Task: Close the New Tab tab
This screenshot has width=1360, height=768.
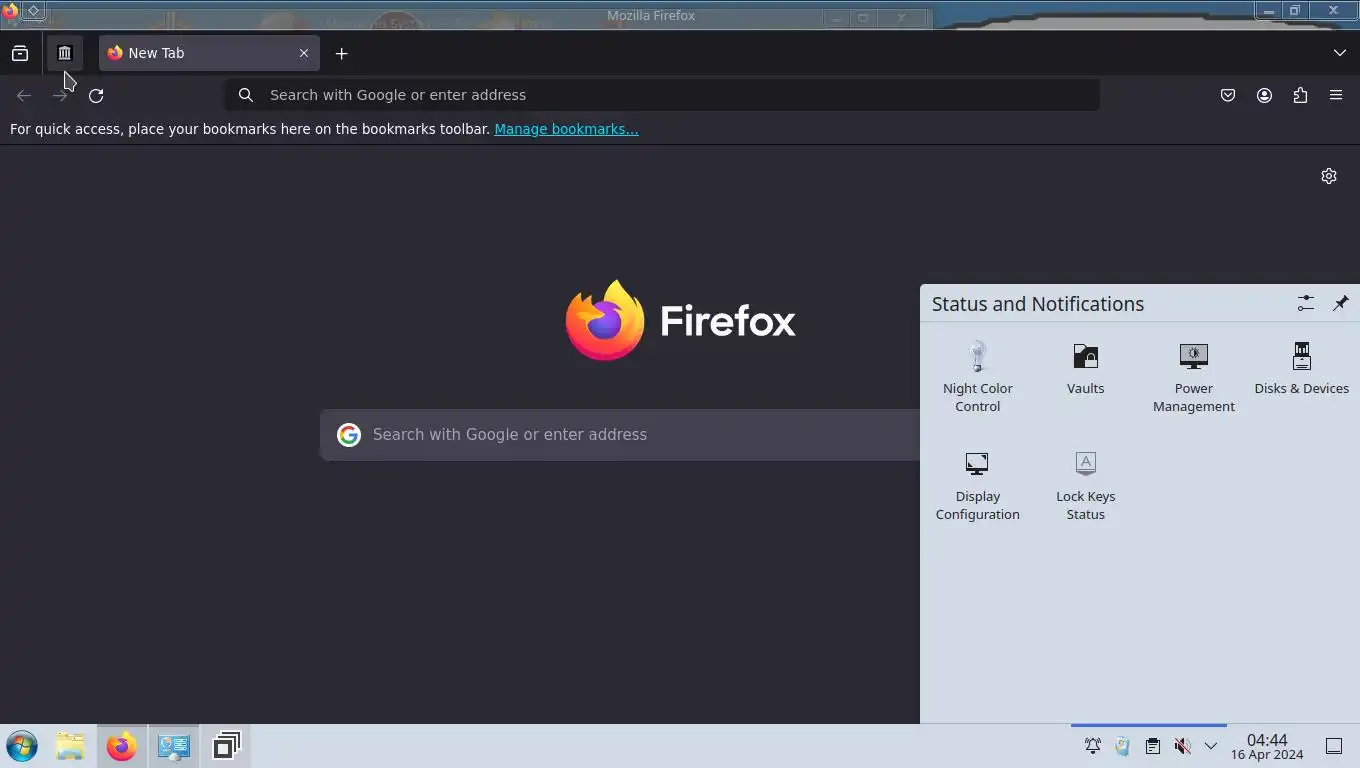Action: [x=304, y=53]
